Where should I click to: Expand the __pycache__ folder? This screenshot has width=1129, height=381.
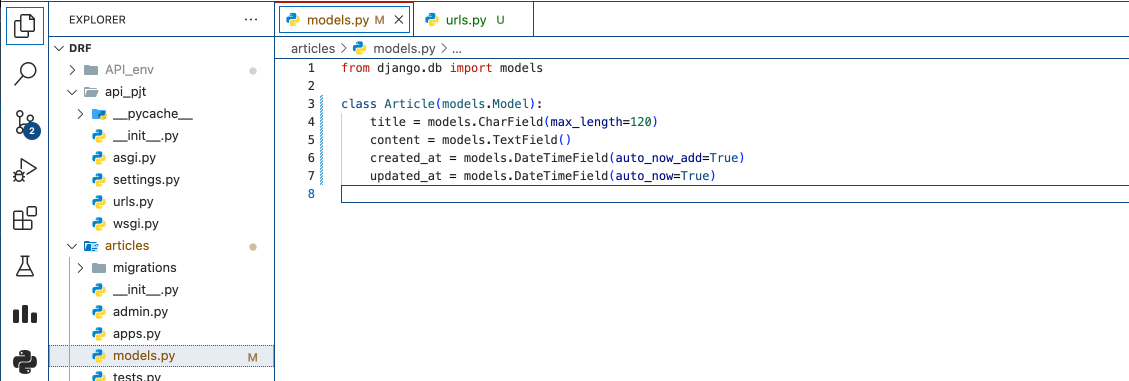tap(80, 114)
